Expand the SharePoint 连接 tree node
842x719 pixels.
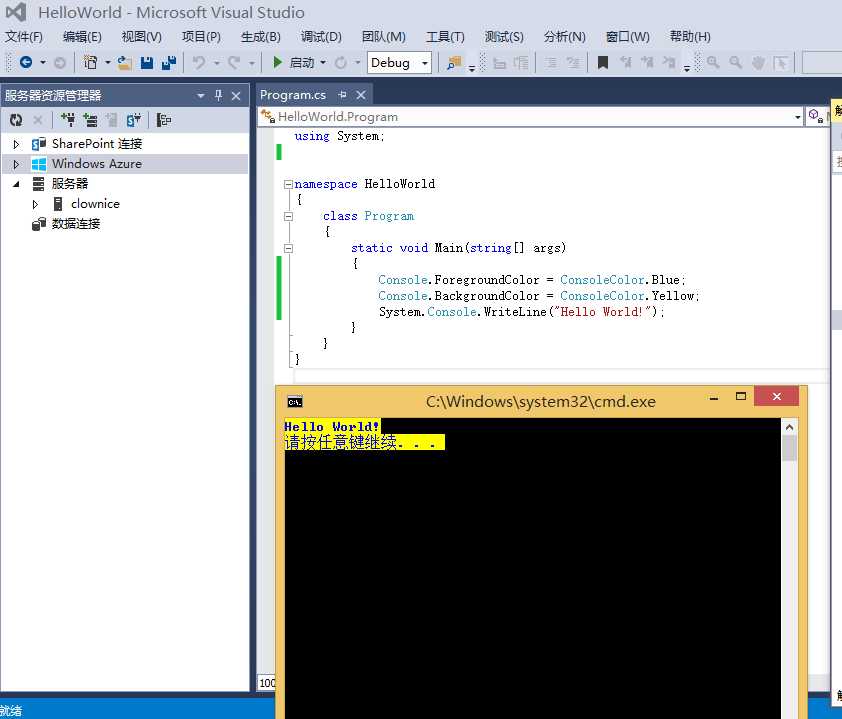[x=16, y=144]
